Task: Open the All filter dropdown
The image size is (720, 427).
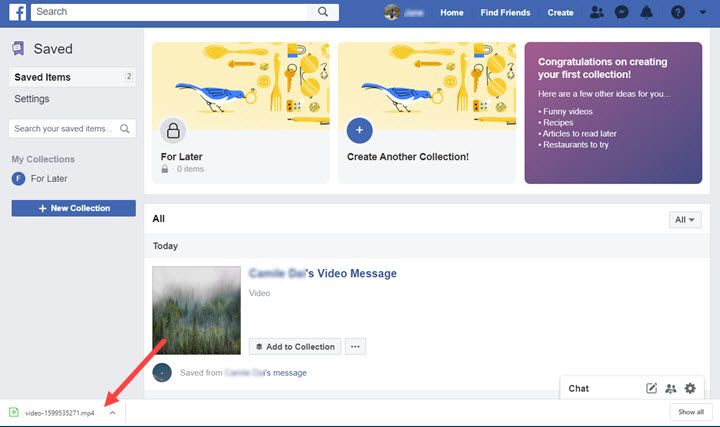Action: coord(685,220)
